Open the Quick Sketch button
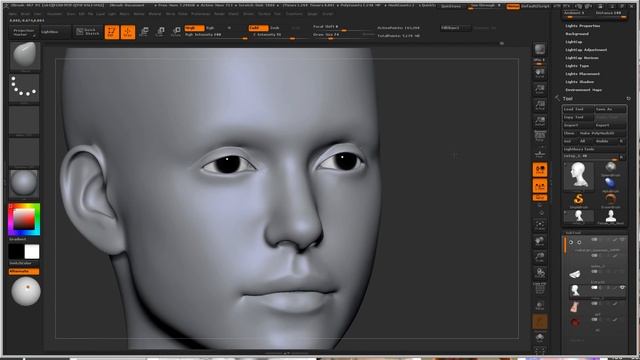 [88, 31]
